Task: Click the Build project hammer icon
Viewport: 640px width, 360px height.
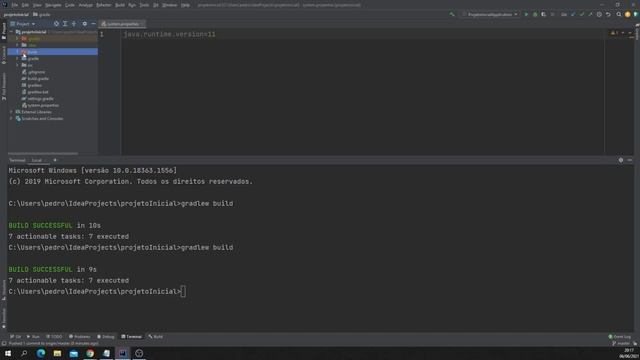Action: point(452,14)
